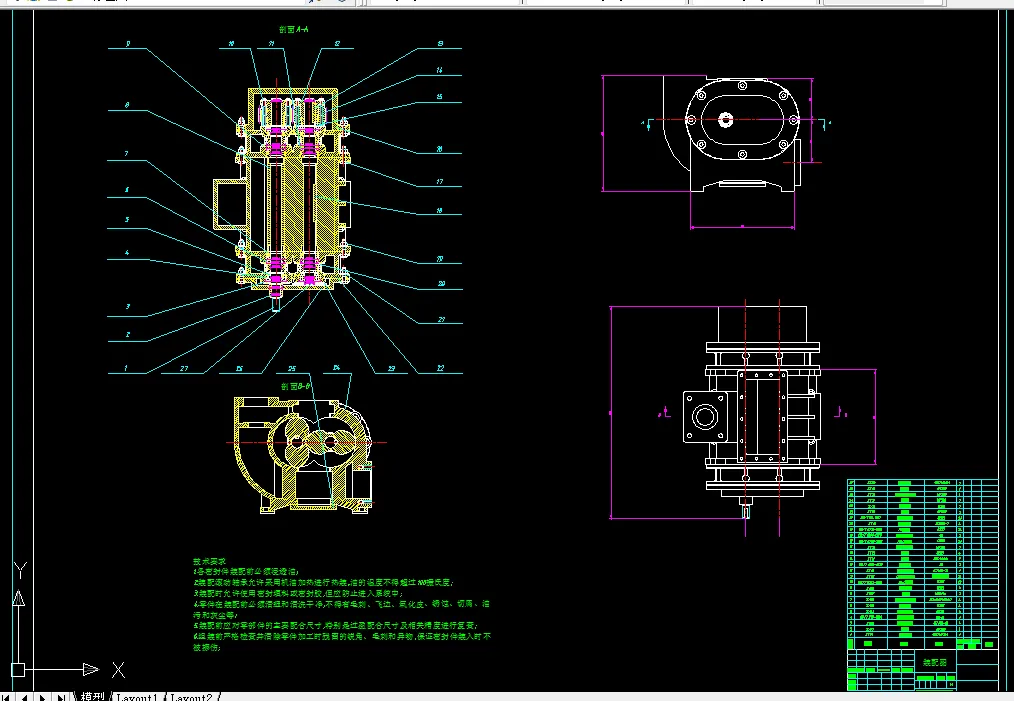Select the round port flange in plan view
Viewport: 1014px width, 701px height.
click(704, 416)
